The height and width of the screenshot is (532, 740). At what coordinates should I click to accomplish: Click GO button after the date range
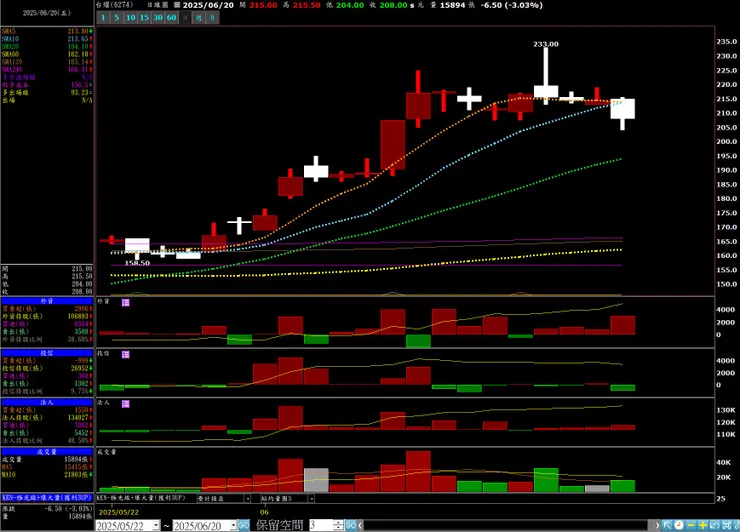[244, 525]
